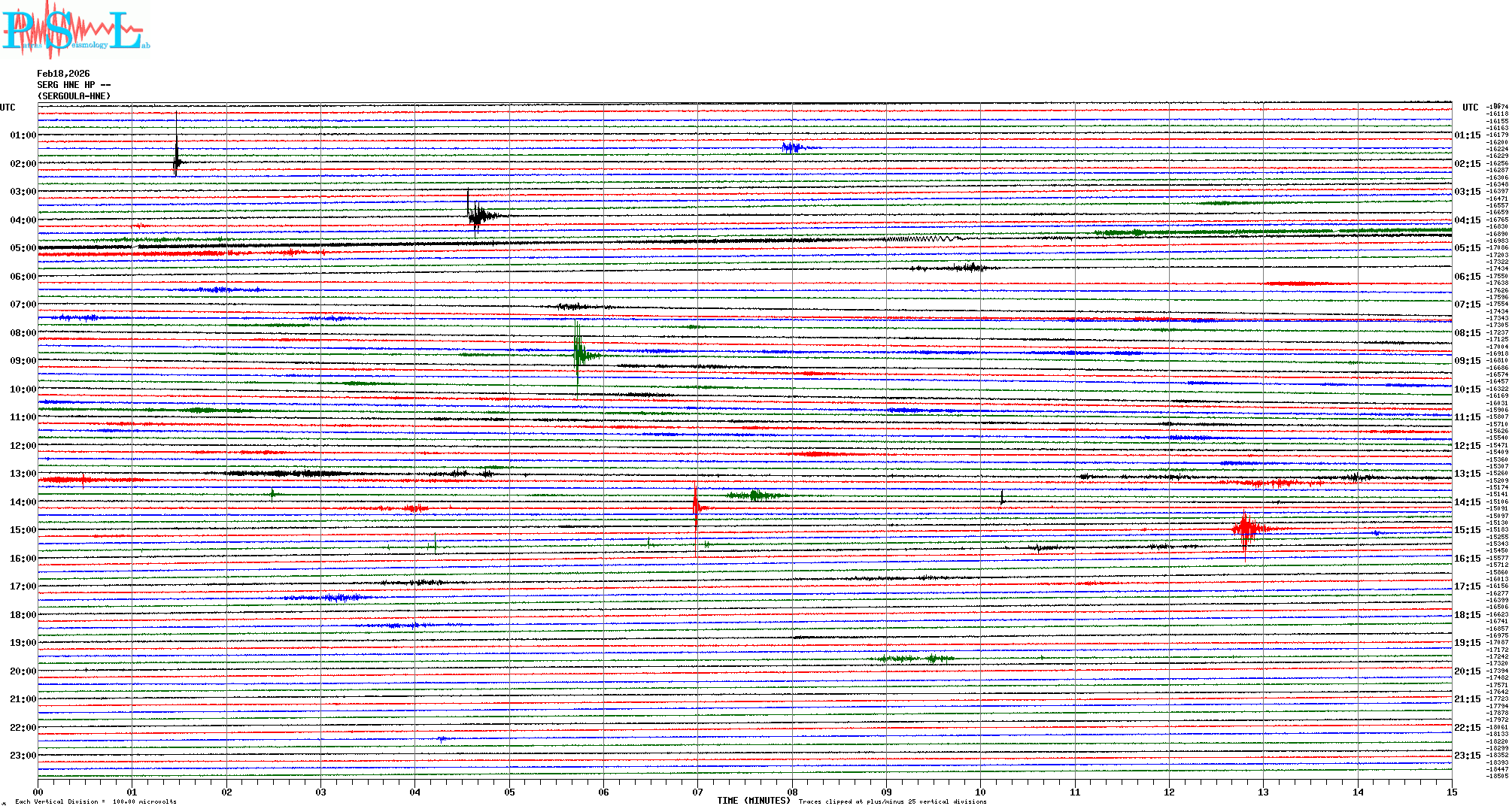Click the 13:00 UTC hour label on left
The height and width of the screenshot is (812, 1512).
click(x=23, y=474)
